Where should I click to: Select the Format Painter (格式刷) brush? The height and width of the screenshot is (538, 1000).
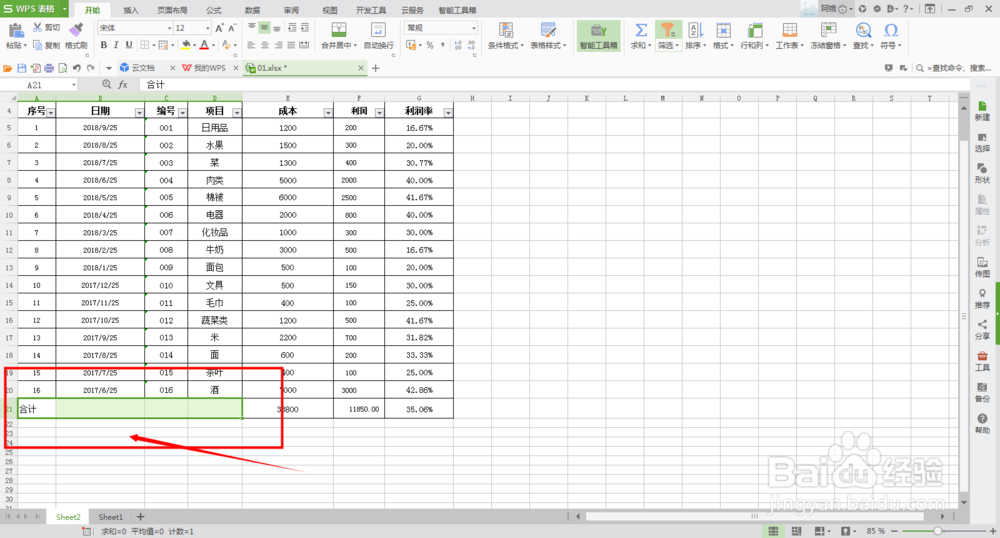pyautogui.click(x=76, y=29)
